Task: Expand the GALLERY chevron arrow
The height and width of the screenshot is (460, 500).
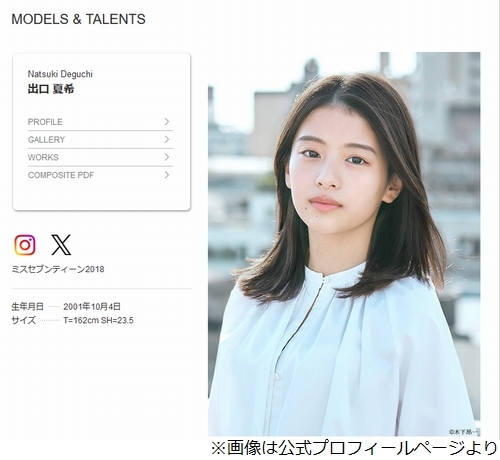Action: click(167, 139)
